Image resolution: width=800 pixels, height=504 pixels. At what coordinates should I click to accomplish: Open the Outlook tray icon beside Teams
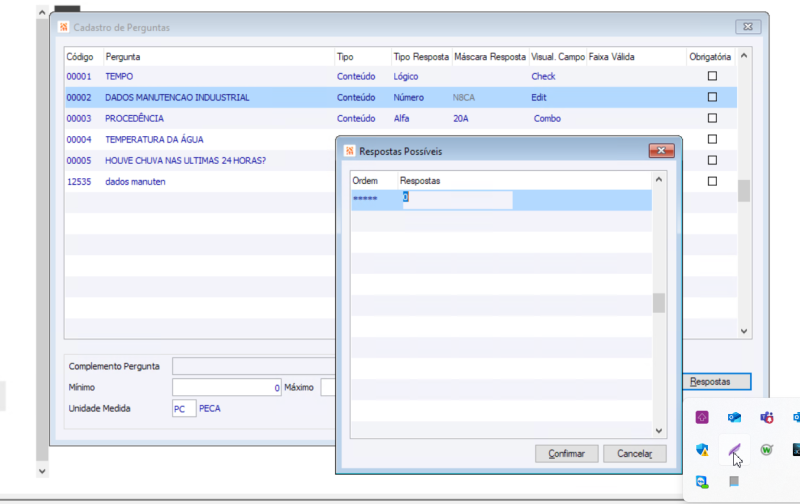(734, 417)
